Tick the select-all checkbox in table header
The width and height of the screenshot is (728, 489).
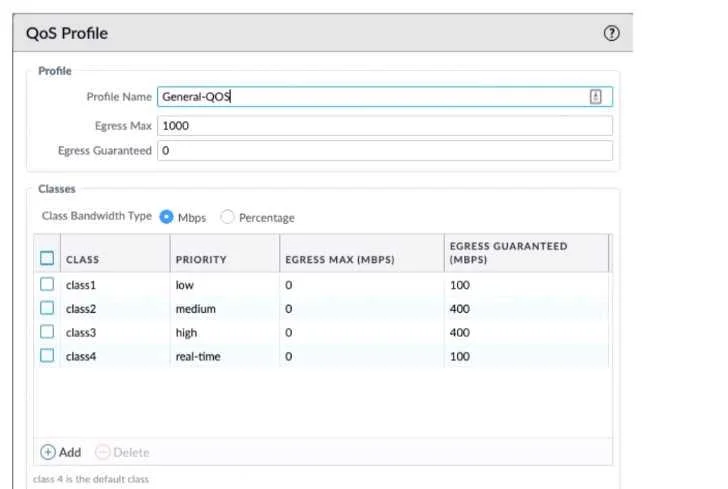pos(47,258)
